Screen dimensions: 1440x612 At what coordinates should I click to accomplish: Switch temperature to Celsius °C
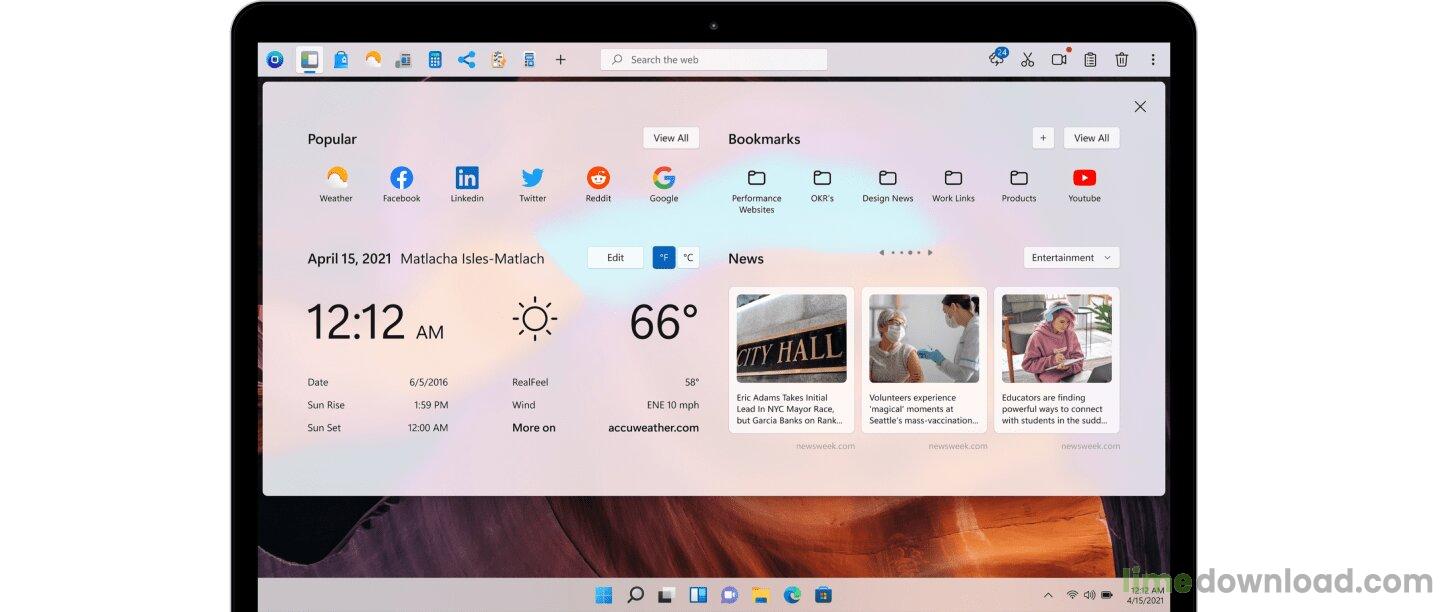[x=688, y=258]
